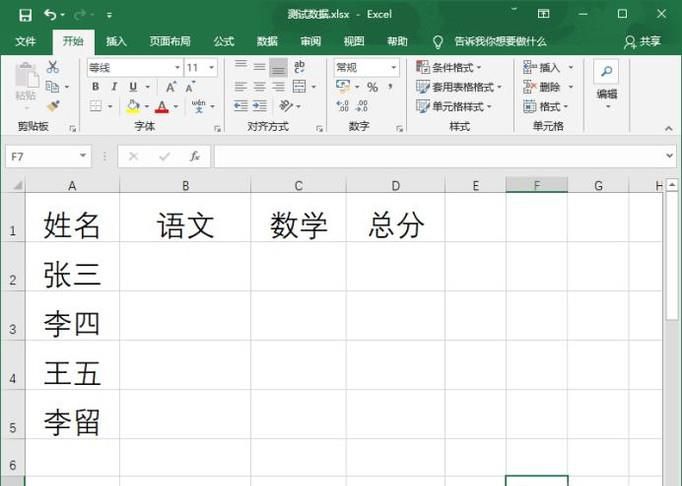Increase font size with larger A icon

tap(171, 87)
